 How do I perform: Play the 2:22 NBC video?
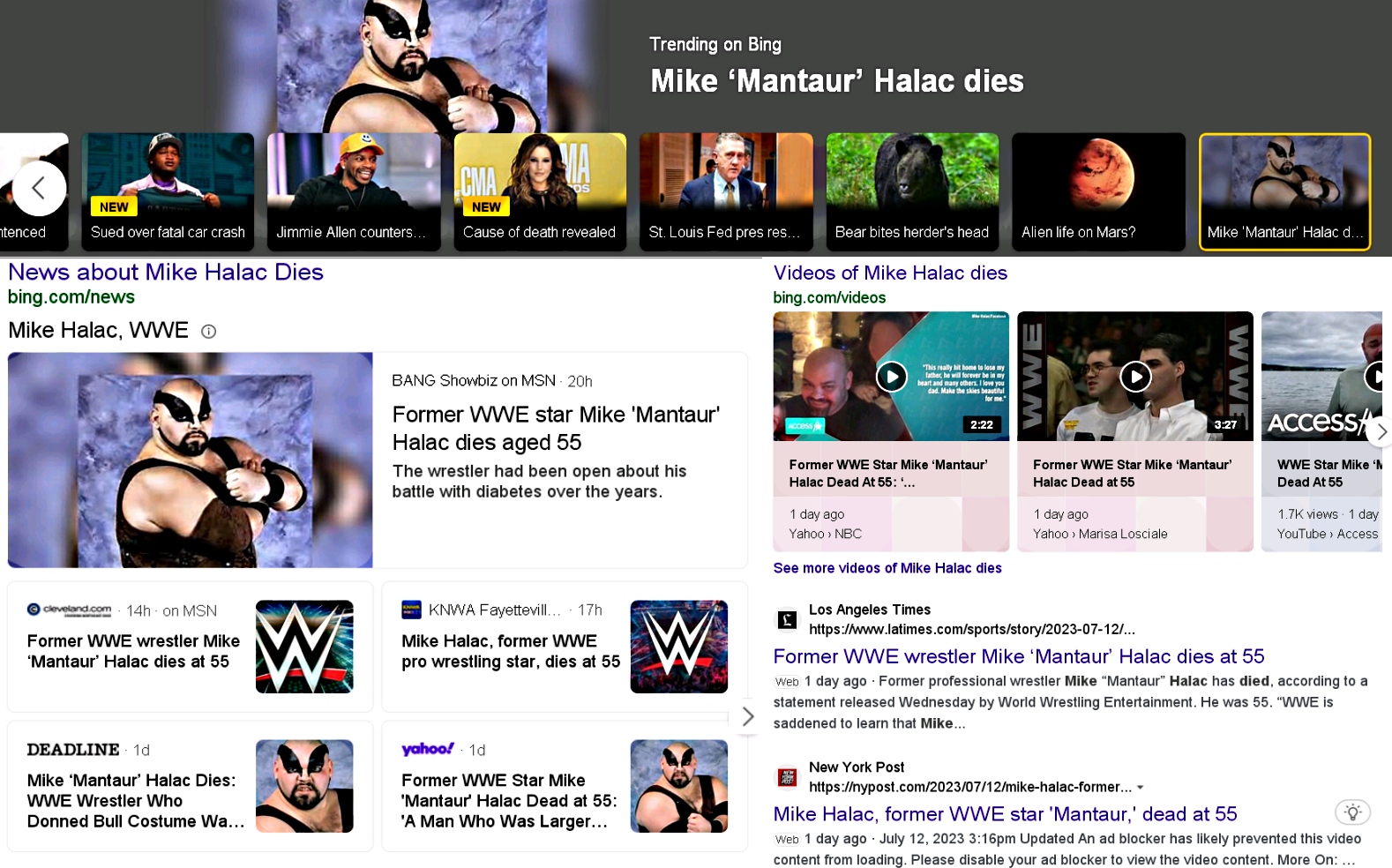coord(891,377)
